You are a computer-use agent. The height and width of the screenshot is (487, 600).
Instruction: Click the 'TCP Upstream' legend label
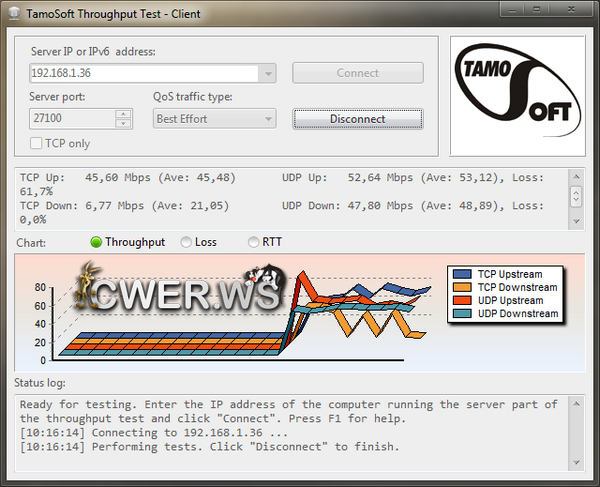coord(510,274)
